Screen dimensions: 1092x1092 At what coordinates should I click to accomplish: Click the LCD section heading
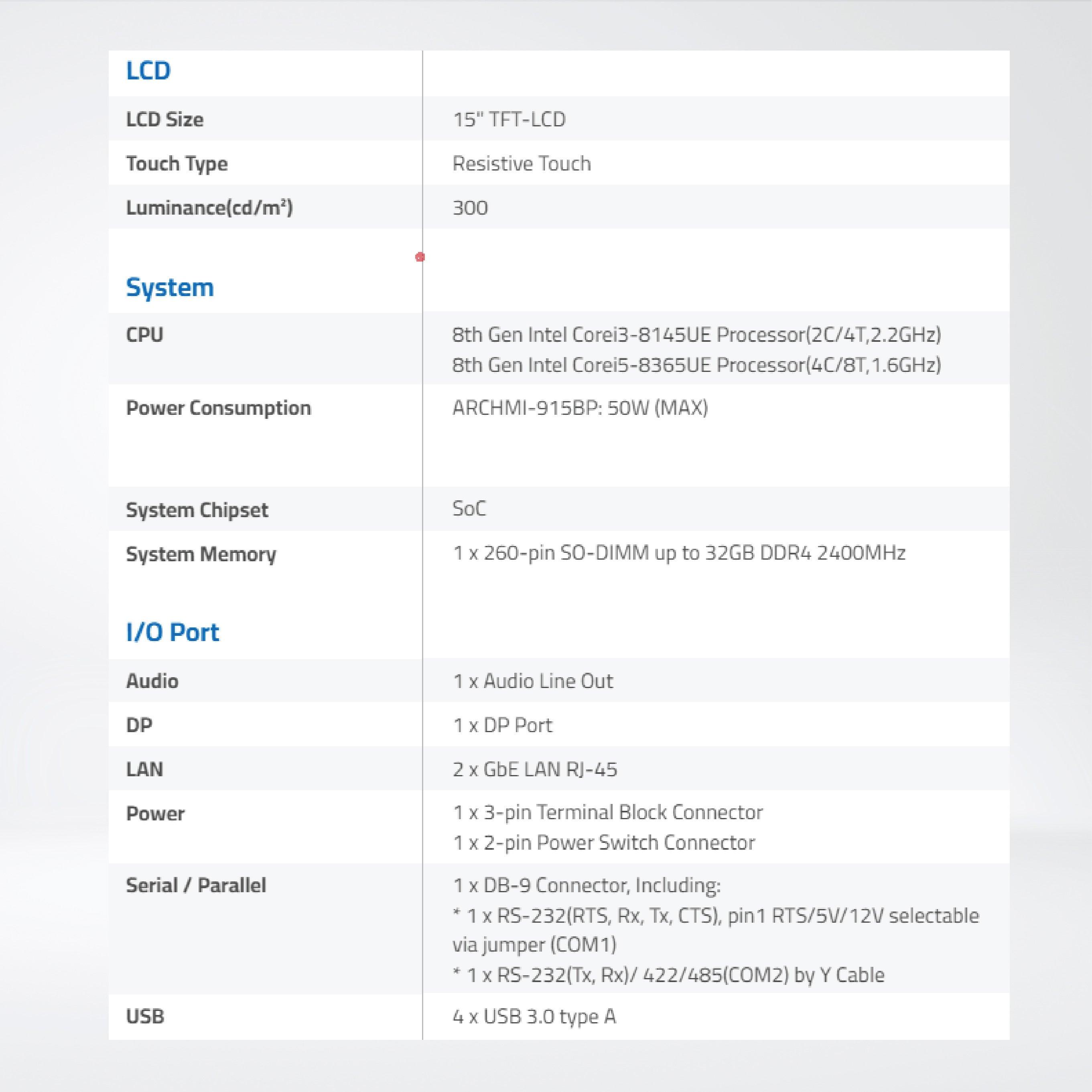148,71
